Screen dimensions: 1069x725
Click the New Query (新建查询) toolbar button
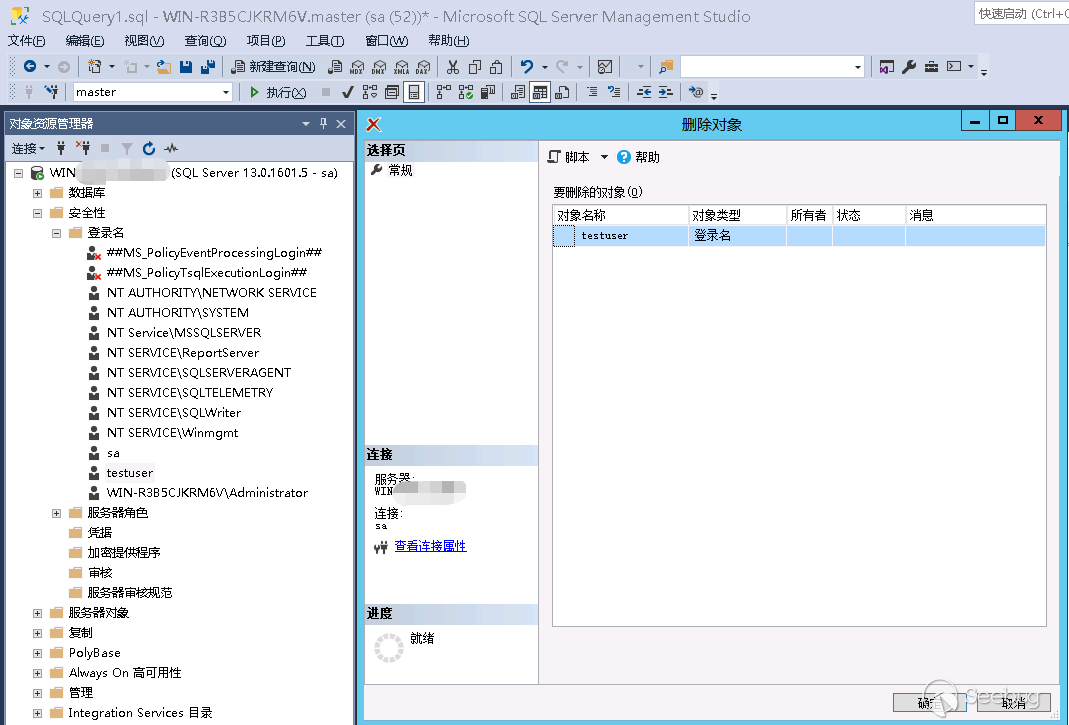tap(273, 67)
